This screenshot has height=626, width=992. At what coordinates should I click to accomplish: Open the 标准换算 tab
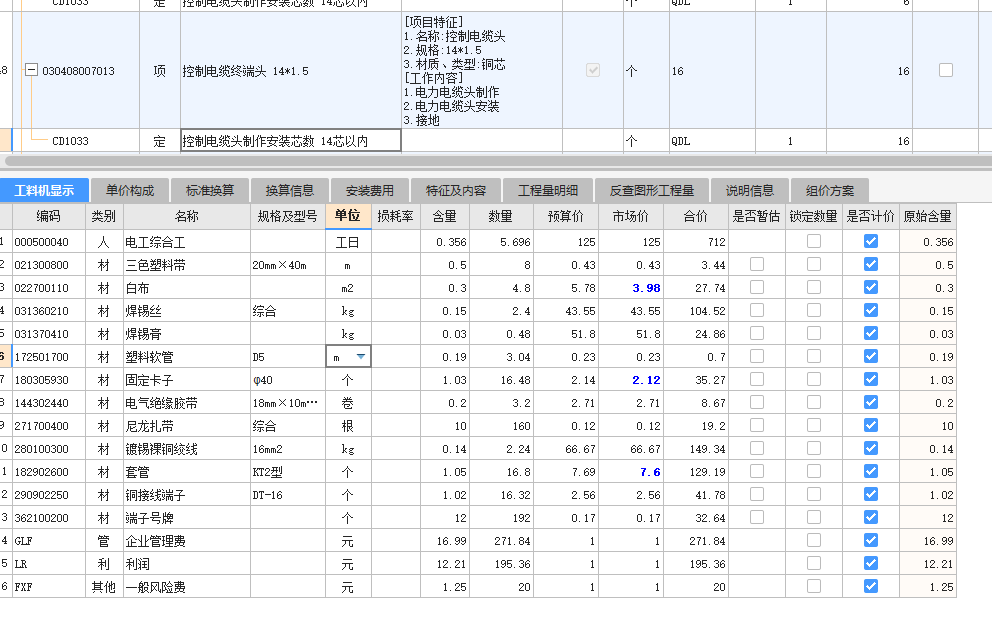[x=210, y=191]
